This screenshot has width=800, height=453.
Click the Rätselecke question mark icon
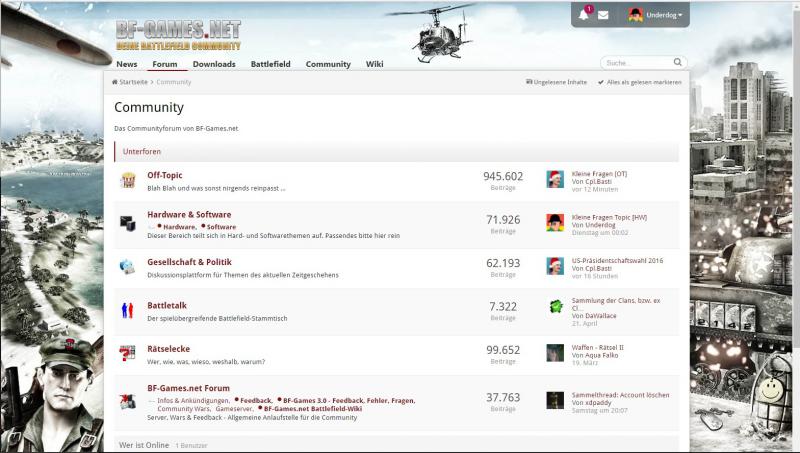pos(128,352)
